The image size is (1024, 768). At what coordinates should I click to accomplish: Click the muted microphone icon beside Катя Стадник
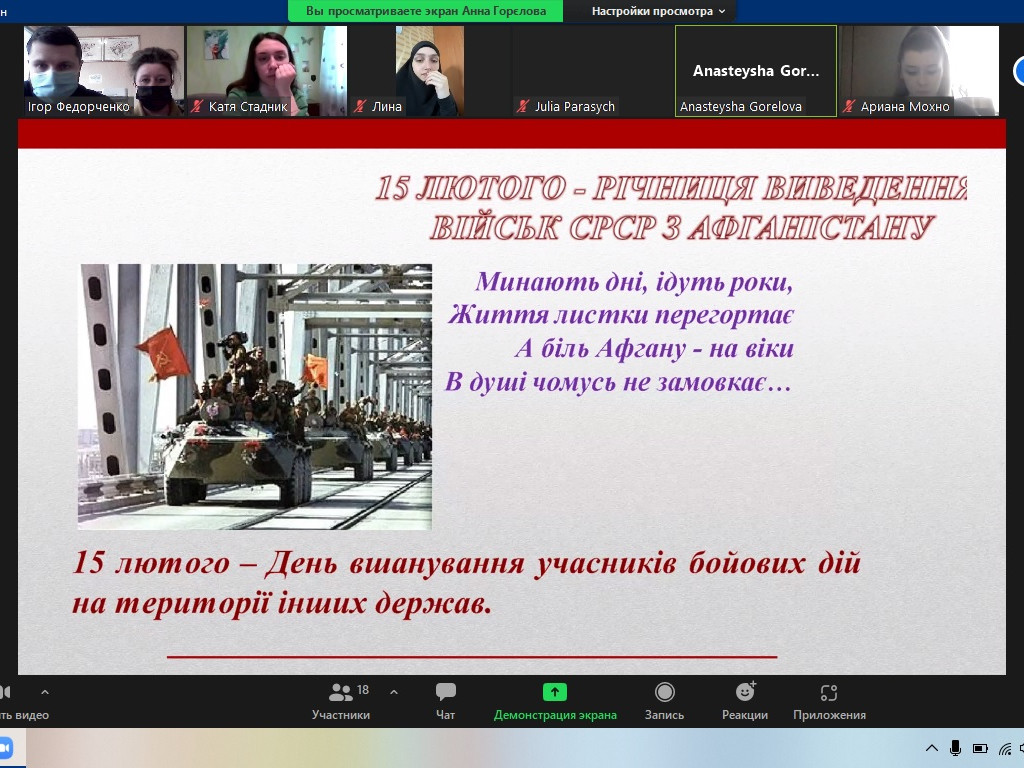click(x=198, y=106)
